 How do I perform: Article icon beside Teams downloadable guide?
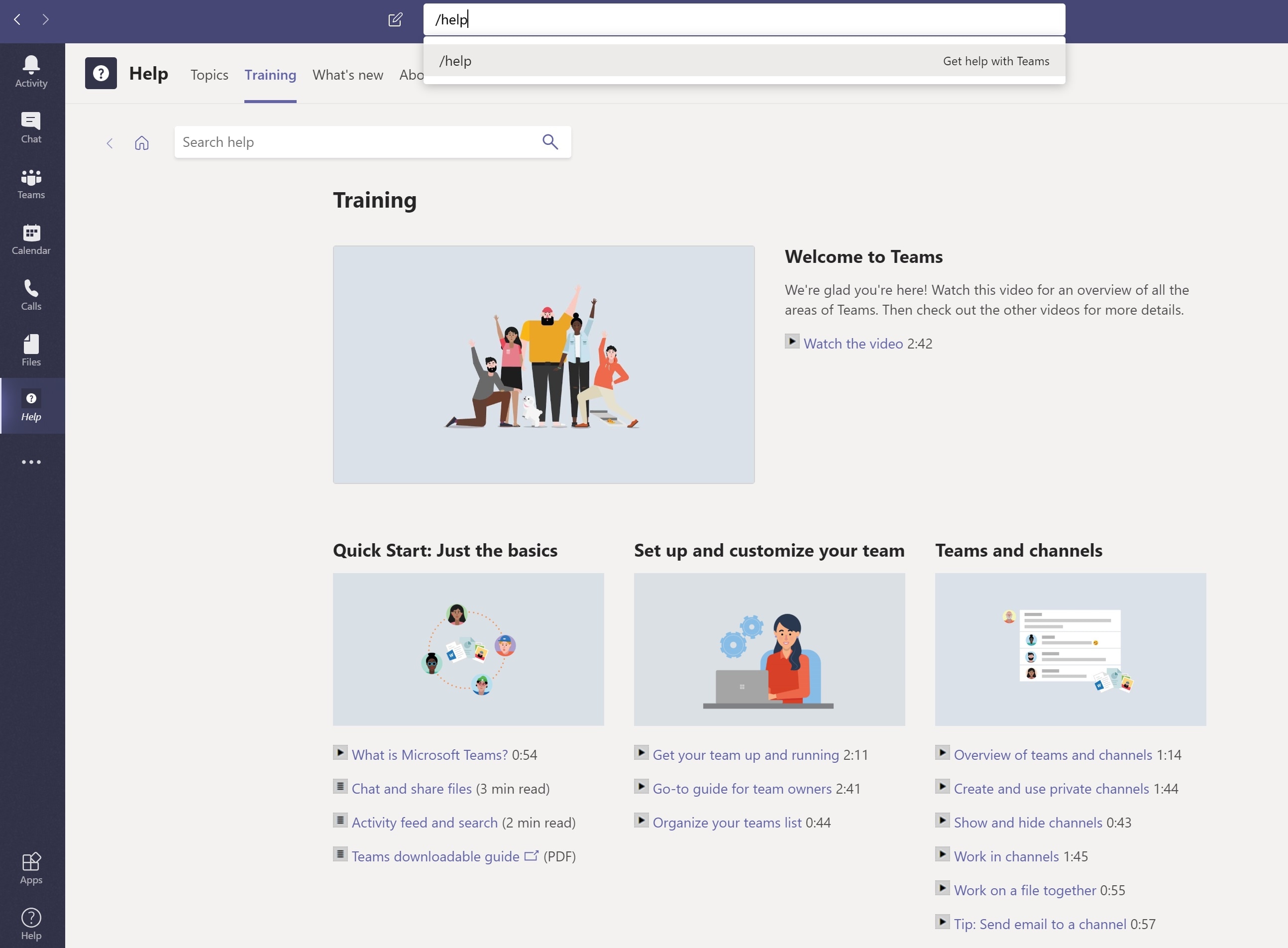tap(340, 854)
